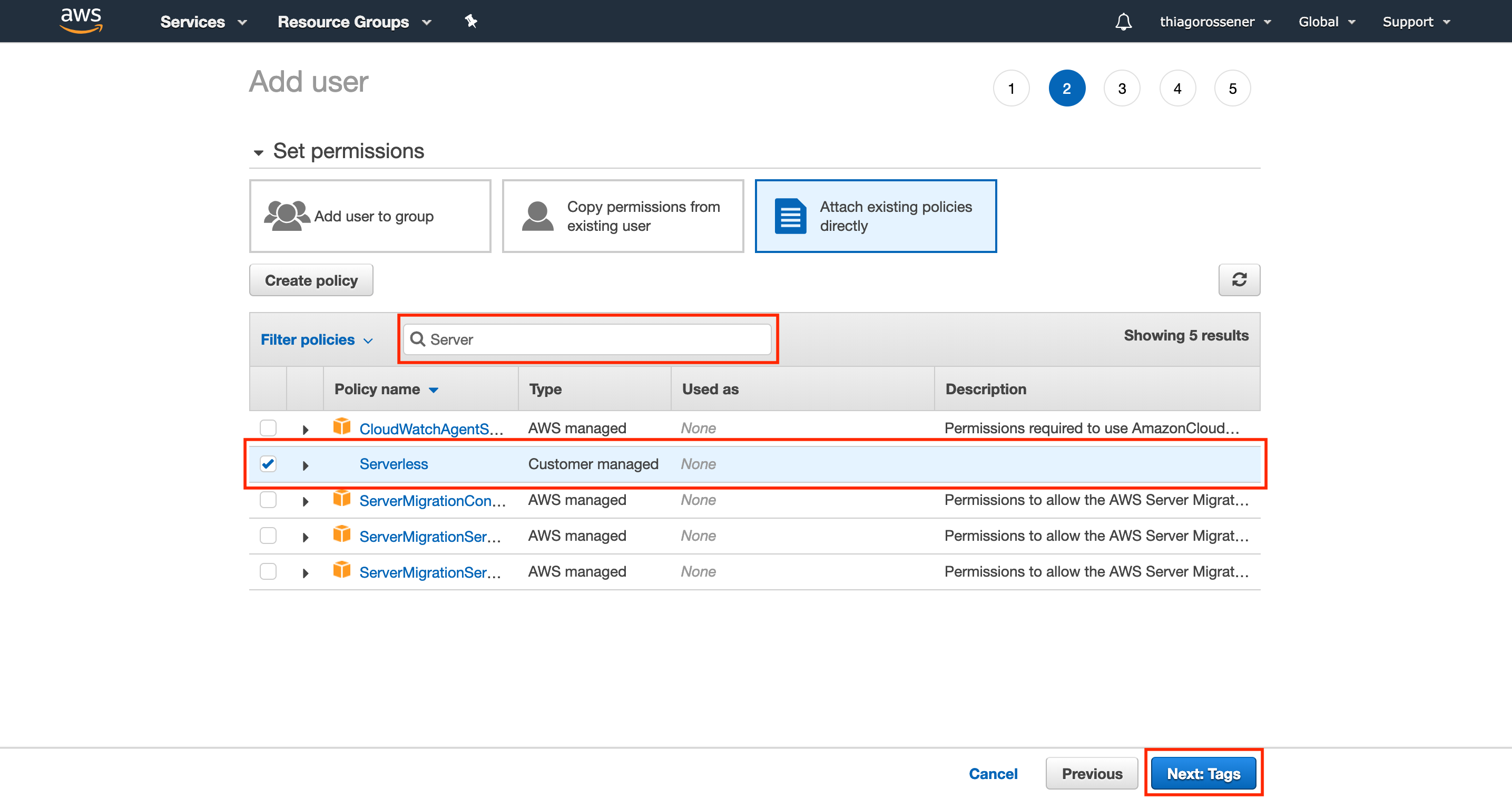Open the notifications bell icon
This screenshot has height=798, width=1512.
[x=1123, y=22]
